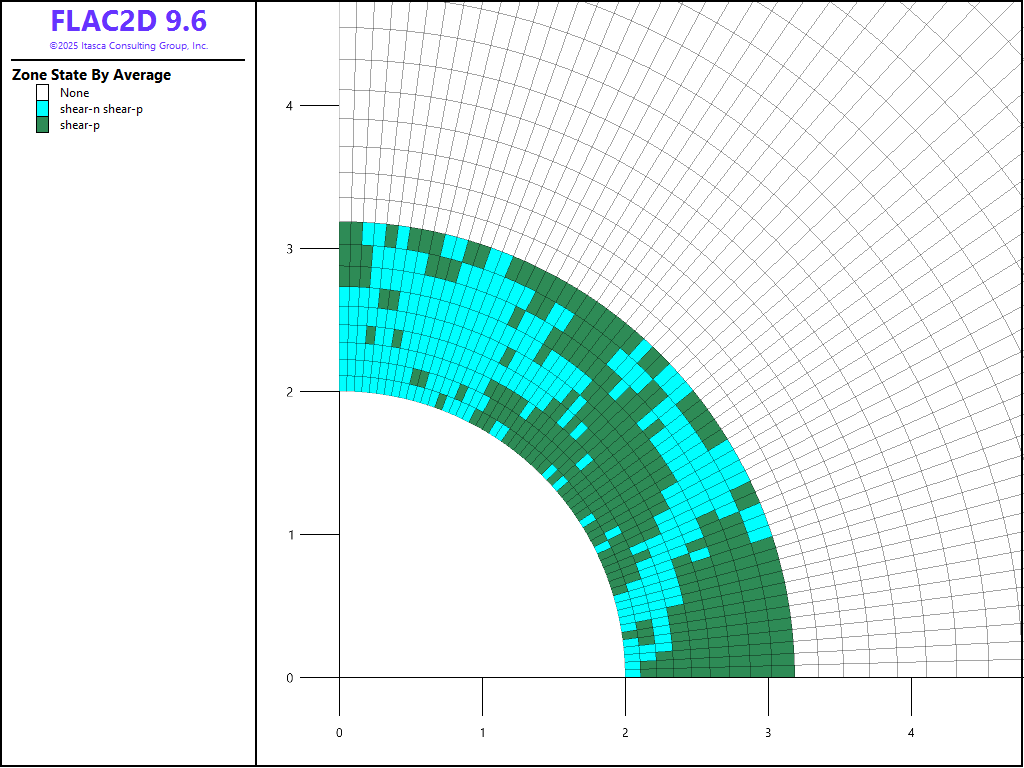This screenshot has height=768, width=1024.
Task: Click the Zone State By Average heading
Action: (91, 75)
